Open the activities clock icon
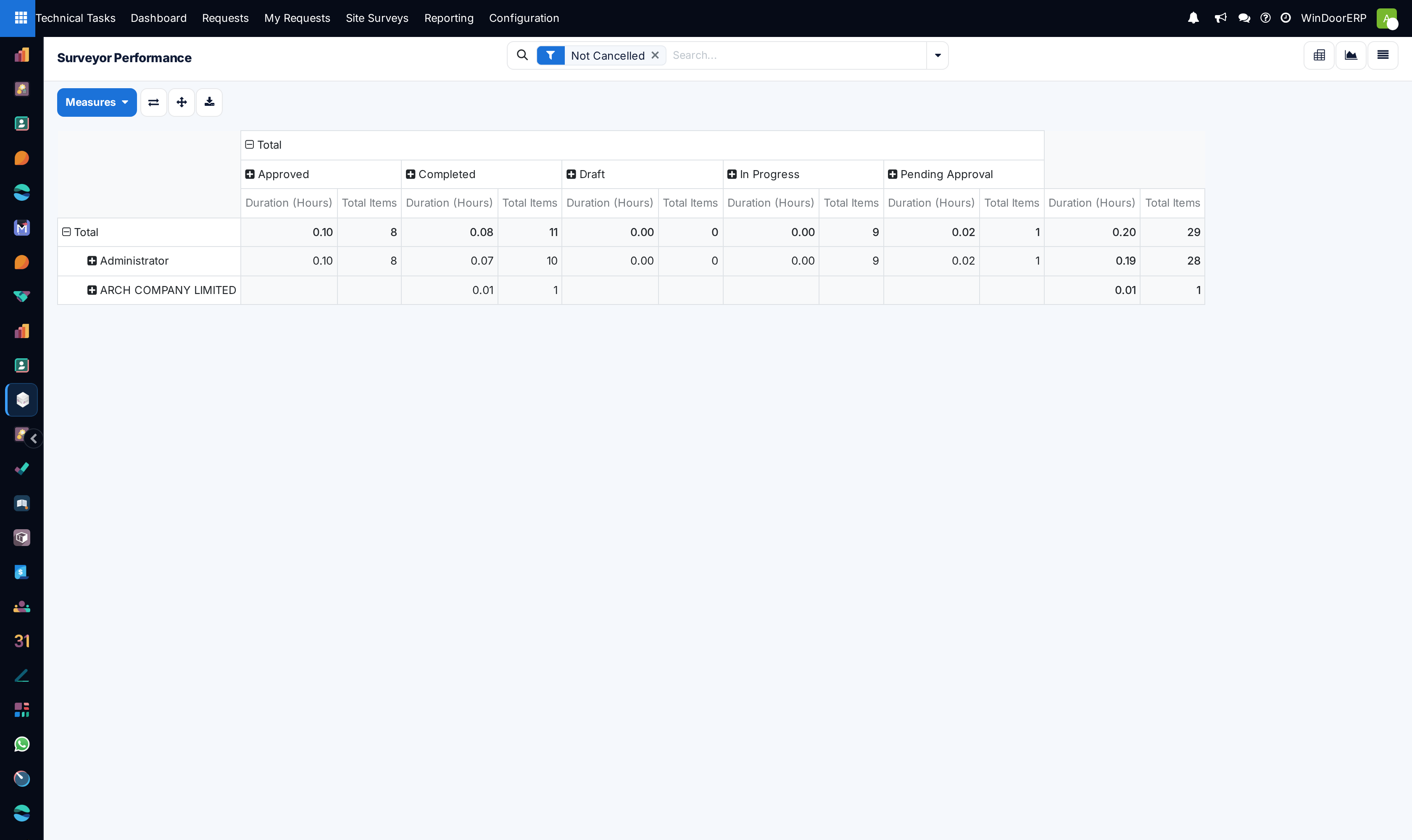Viewport: 1412px width, 840px height. (1286, 18)
